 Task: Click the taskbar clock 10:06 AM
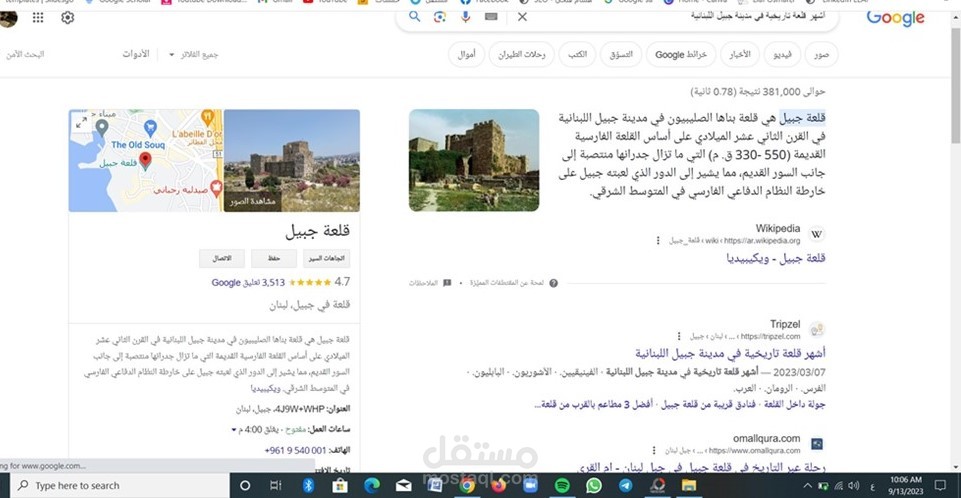click(906, 486)
